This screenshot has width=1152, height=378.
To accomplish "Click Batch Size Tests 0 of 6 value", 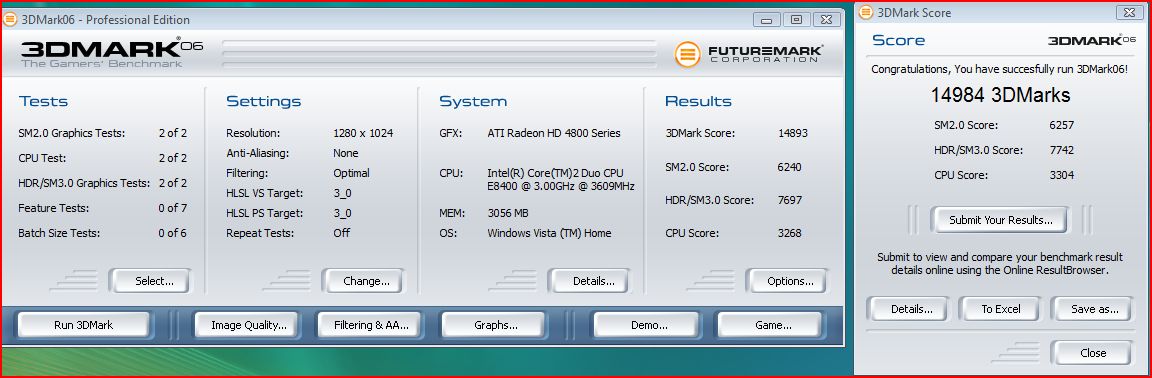I will point(173,233).
